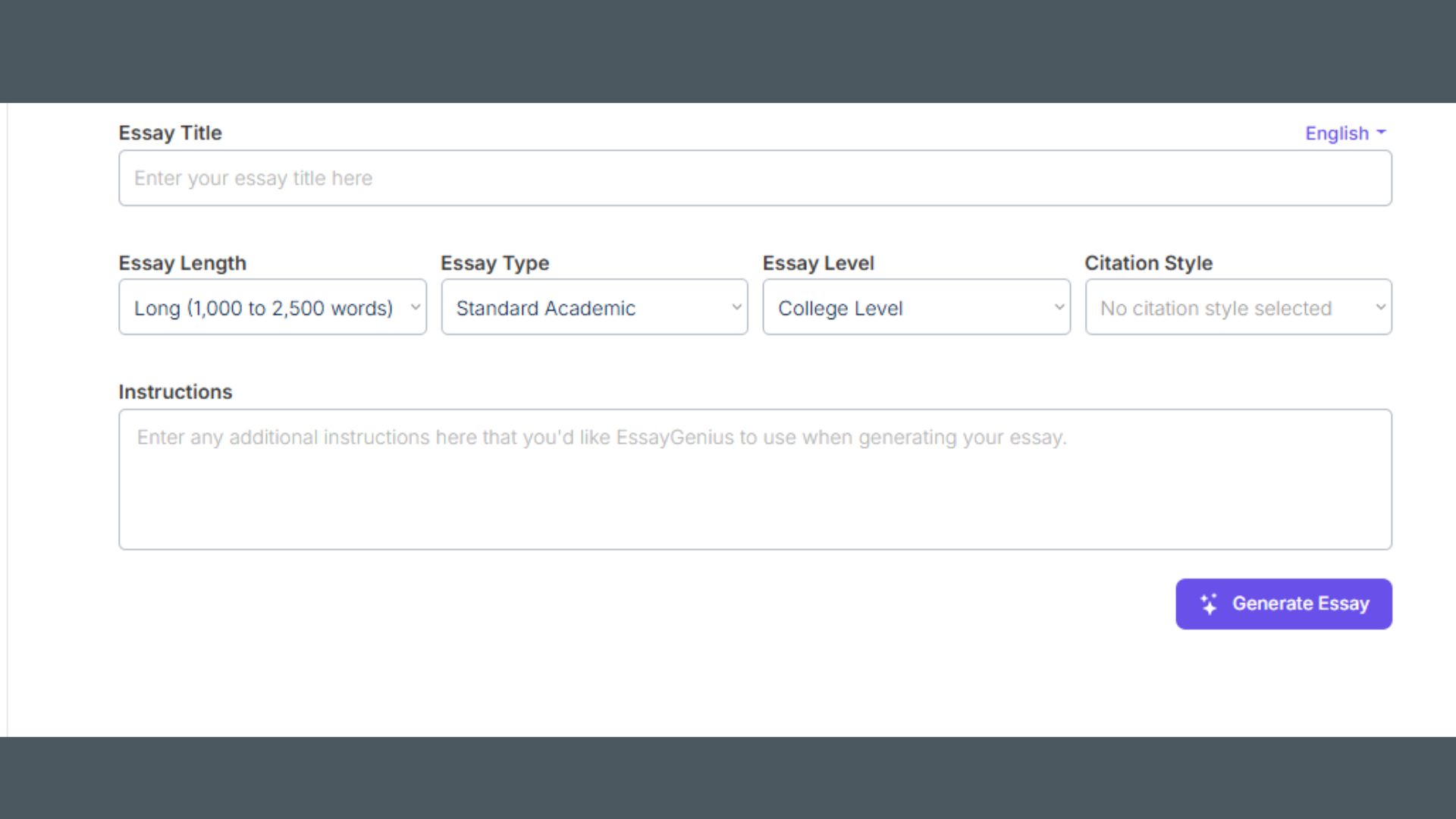The width and height of the screenshot is (1456, 819).
Task: Click the chevron in Essay Level box
Action: [1059, 307]
